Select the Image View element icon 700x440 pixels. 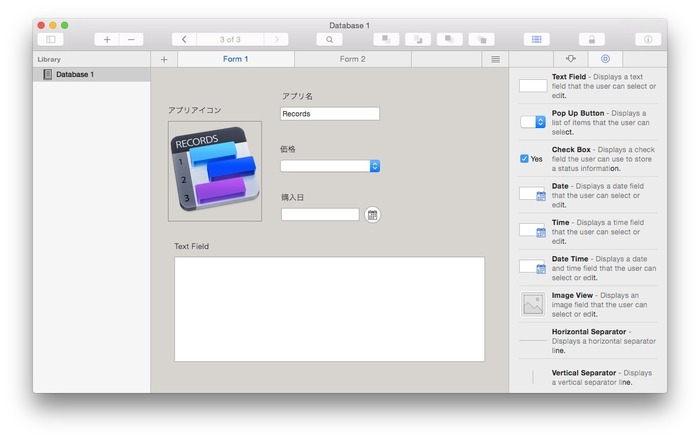[533, 304]
